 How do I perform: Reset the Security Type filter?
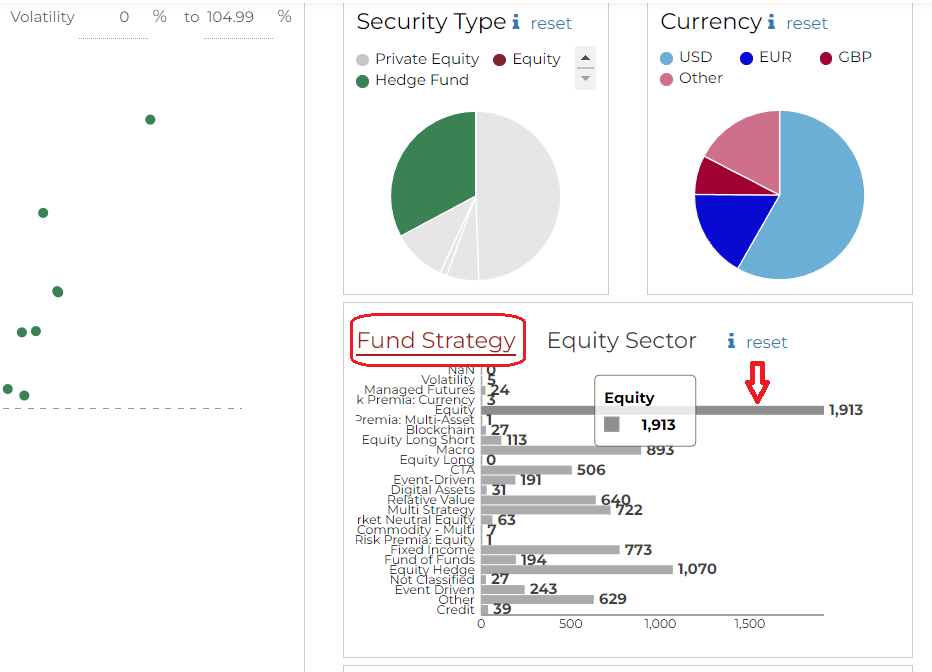tap(551, 23)
